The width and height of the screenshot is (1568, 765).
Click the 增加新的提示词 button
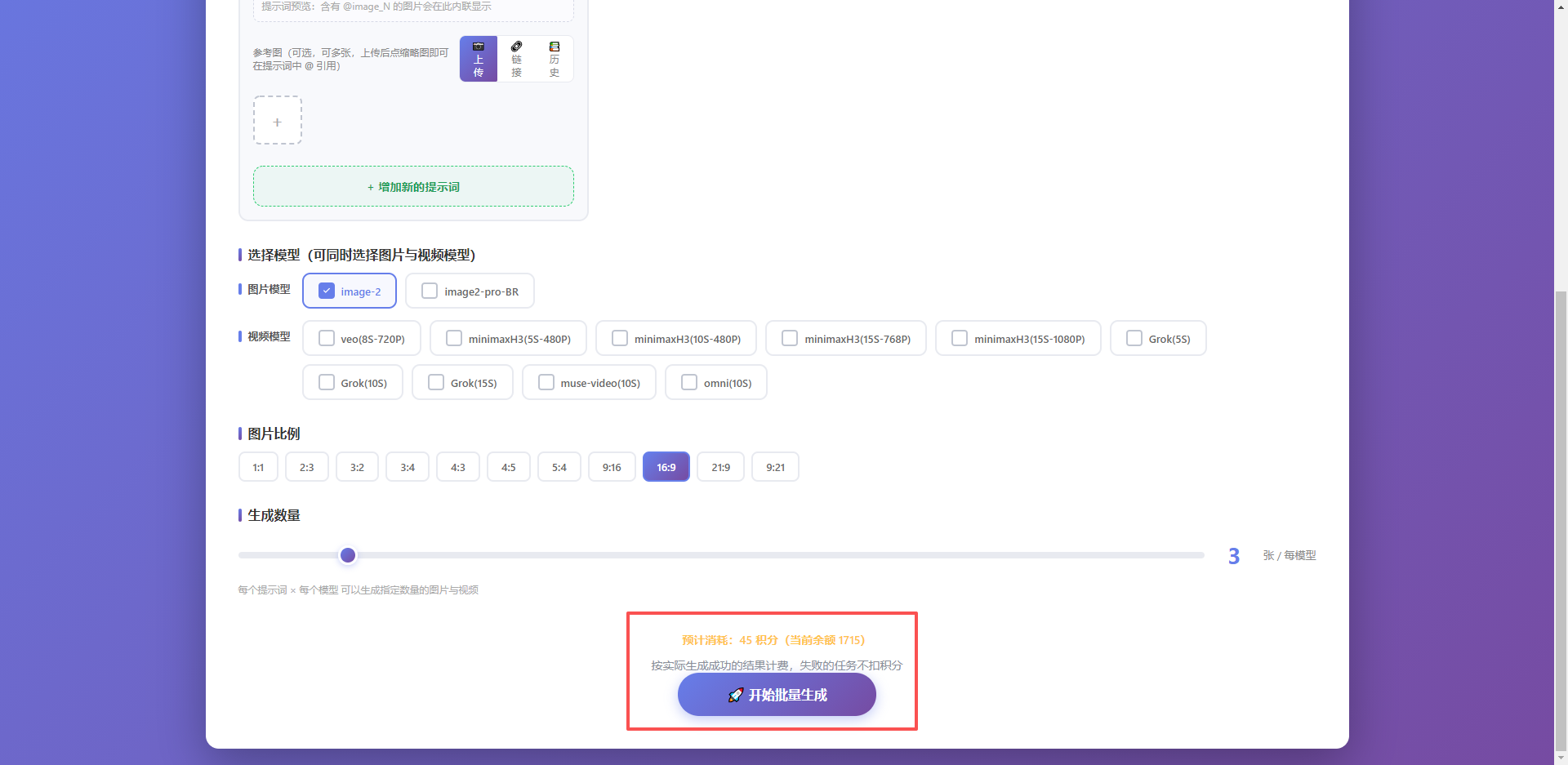pyautogui.click(x=413, y=187)
